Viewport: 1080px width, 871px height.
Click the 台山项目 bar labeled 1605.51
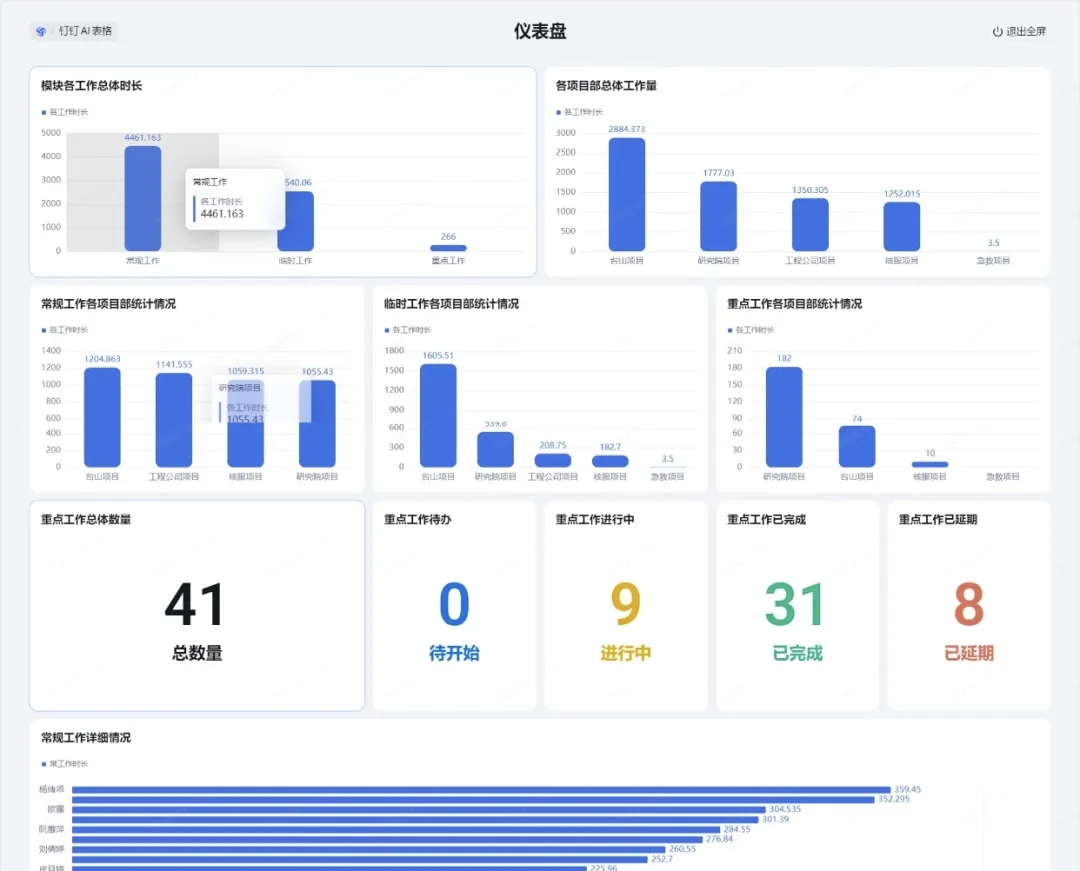pos(438,416)
